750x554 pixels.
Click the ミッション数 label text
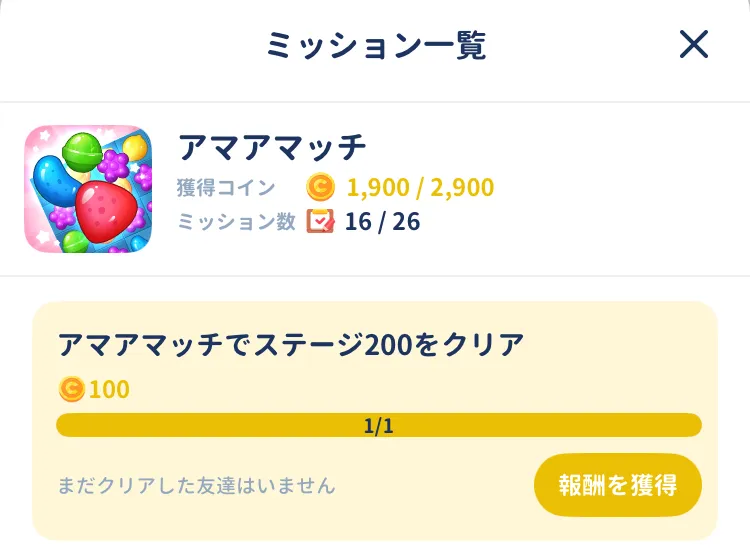point(236,221)
